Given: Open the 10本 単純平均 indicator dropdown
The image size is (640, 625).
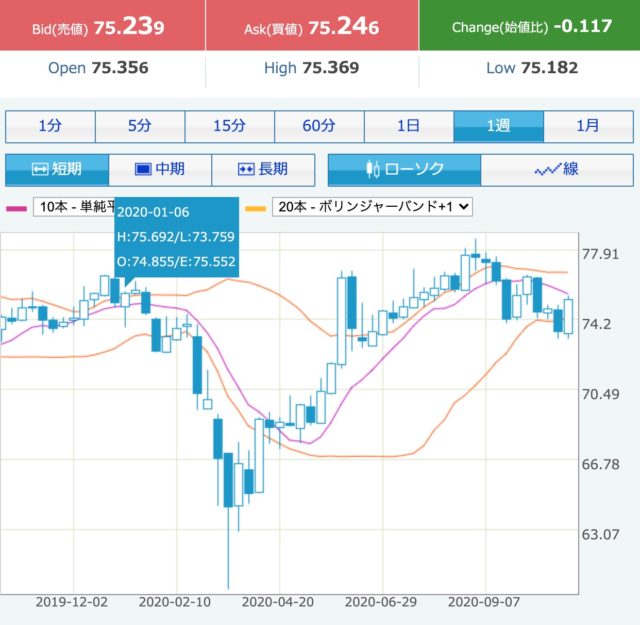Looking at the screenshot, I should [x=75, y=207].
